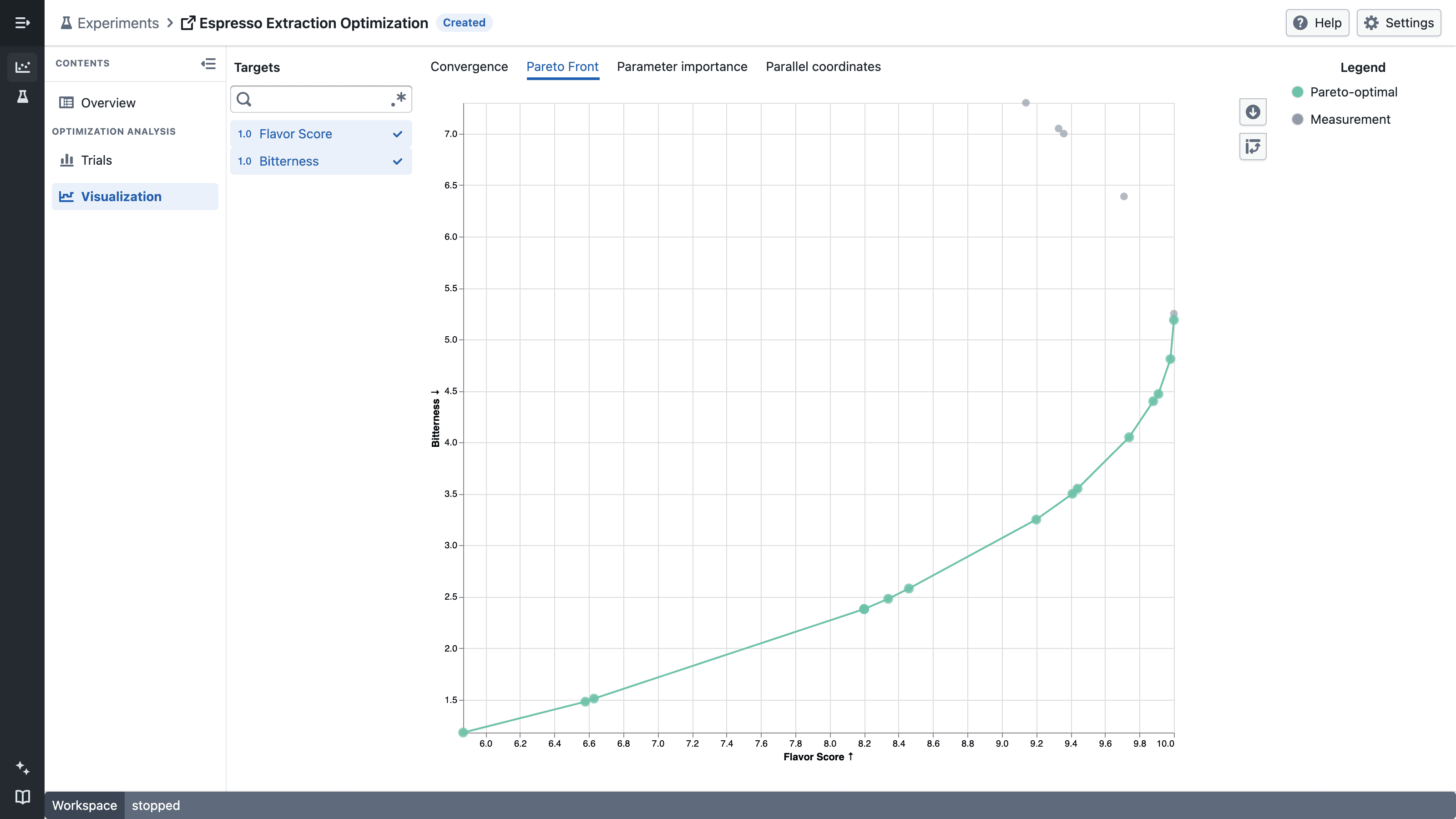The image size is (1456, 819).
Task: Open the scatter chart sidebar icon
Action: click(22, 67)
